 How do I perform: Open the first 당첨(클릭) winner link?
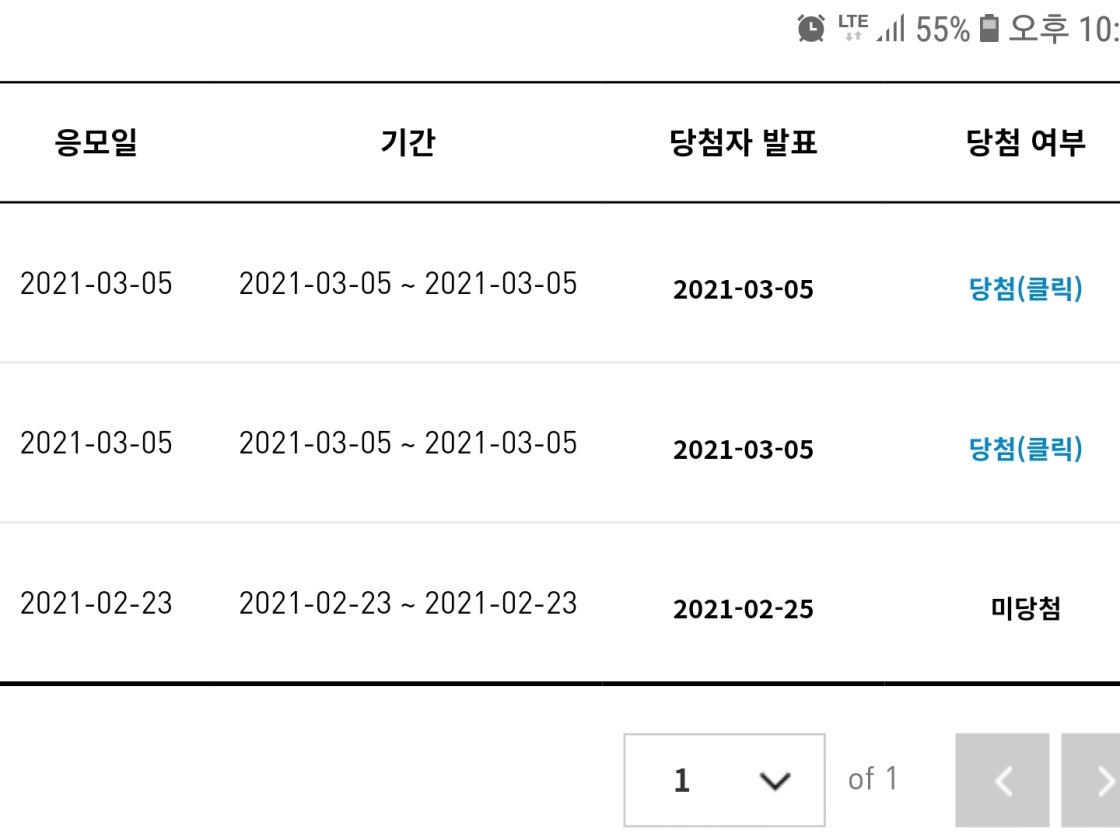click(x=1025, y=290)
